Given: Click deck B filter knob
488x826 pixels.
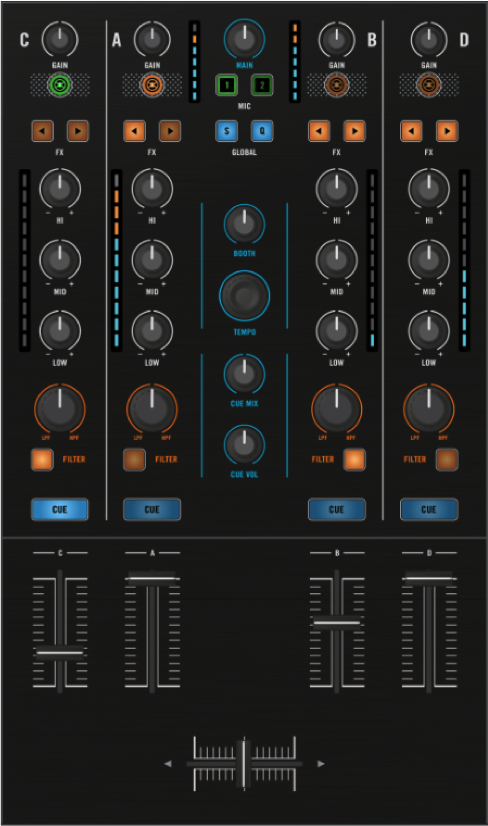Looking at the screenshot, I should point(336,409).
